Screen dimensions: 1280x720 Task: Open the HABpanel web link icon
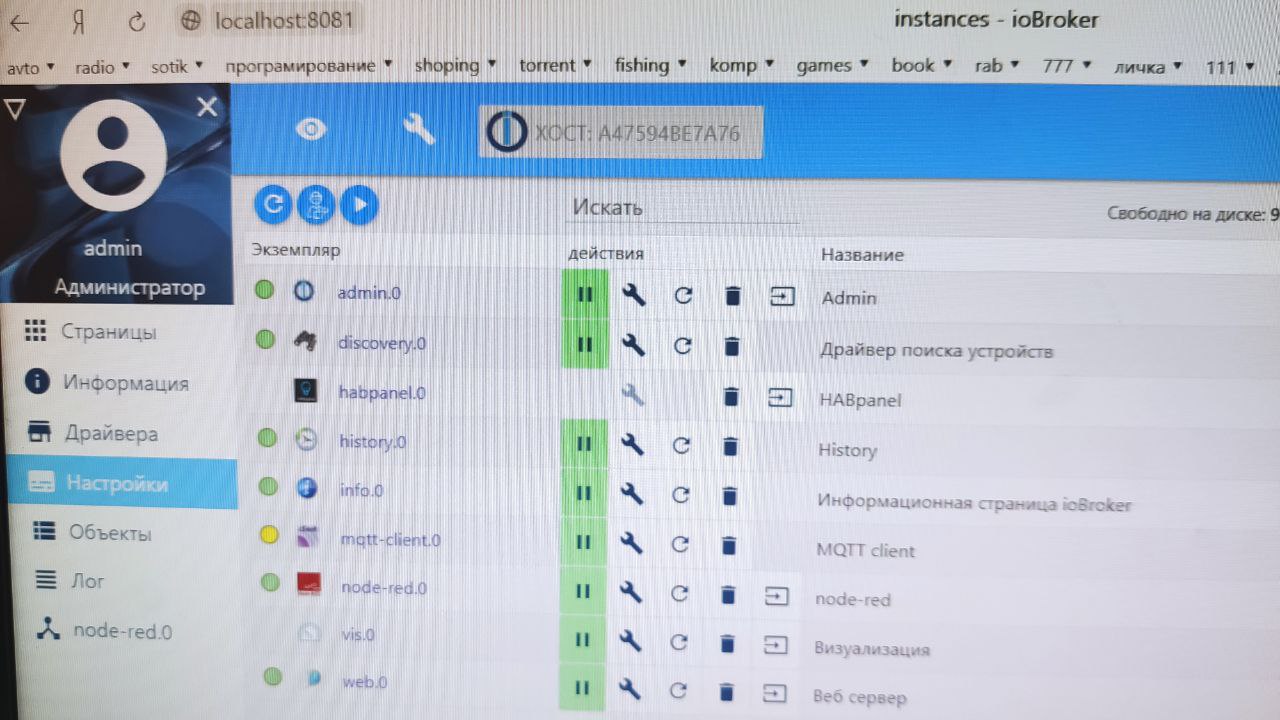click(779, 398)
